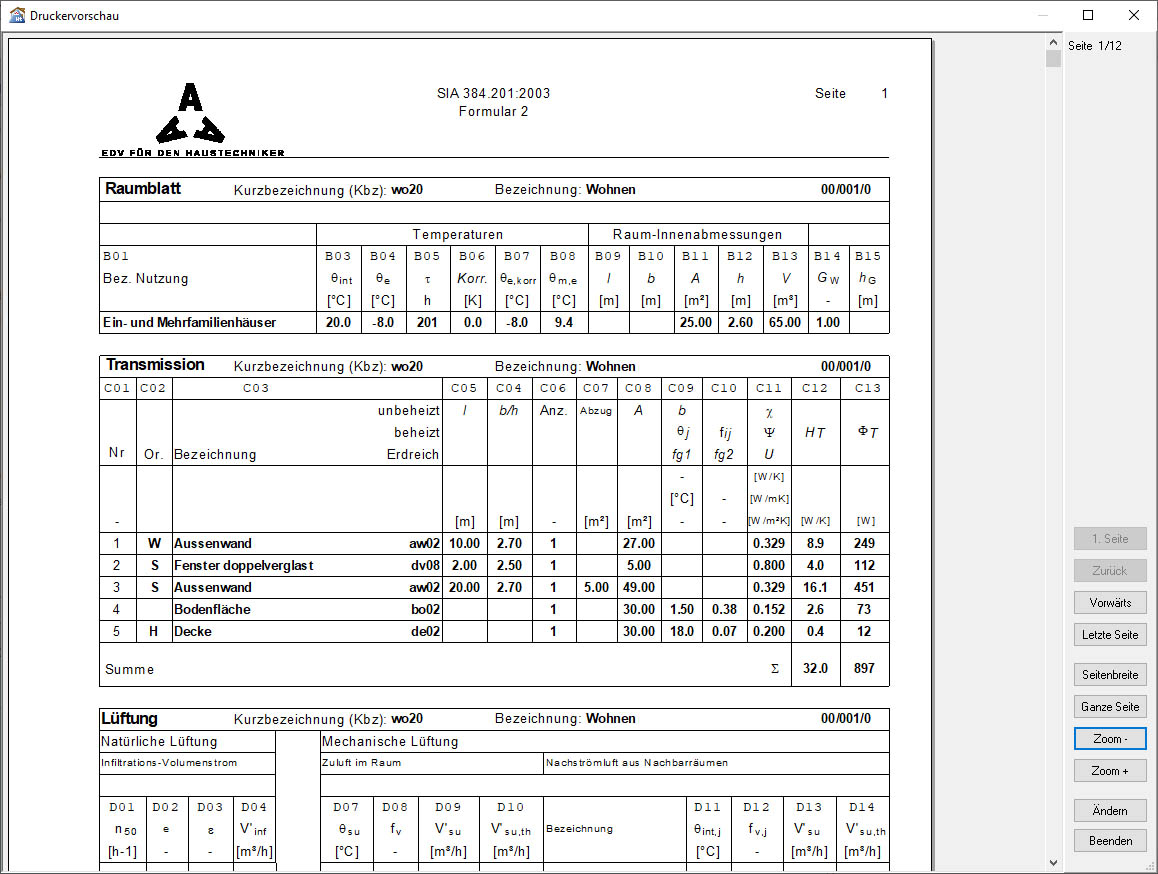Image resolution: width=1158 pixels, height=874 pixels.
Task: Click the scrollbar down arrow
Action: pos(1053,862)
